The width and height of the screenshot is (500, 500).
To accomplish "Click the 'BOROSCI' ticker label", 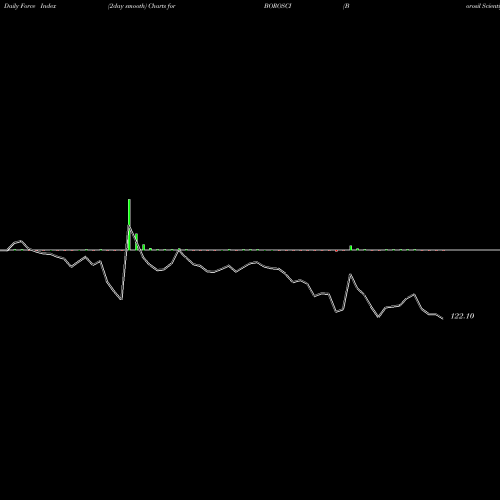I will click(278, 6).
